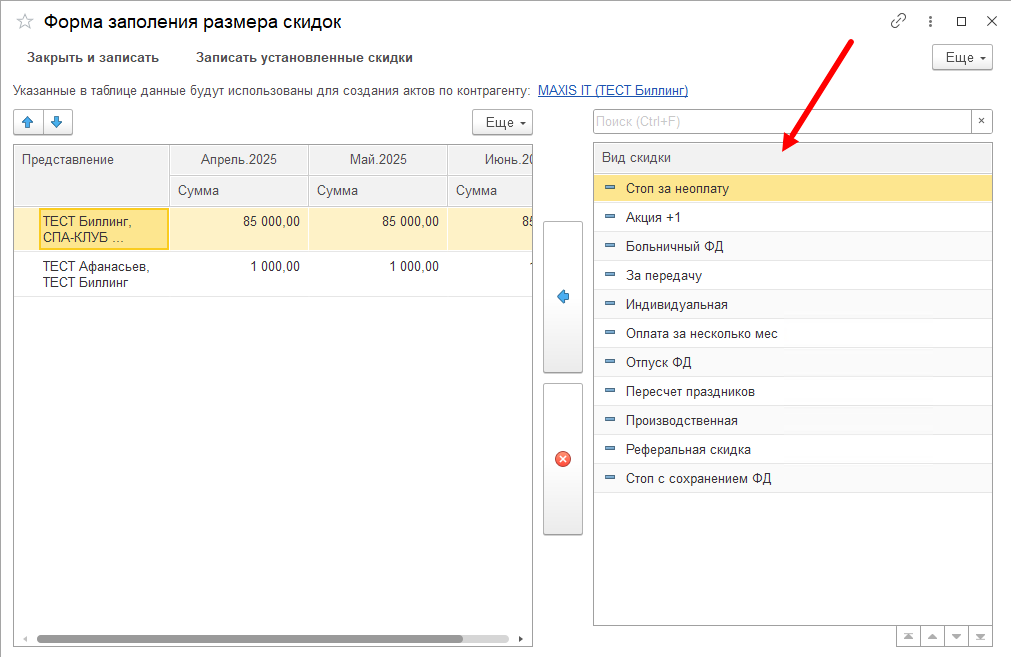1011x657 pixels.
Task: Open the three-dot window menu
Action: [930, 21]
